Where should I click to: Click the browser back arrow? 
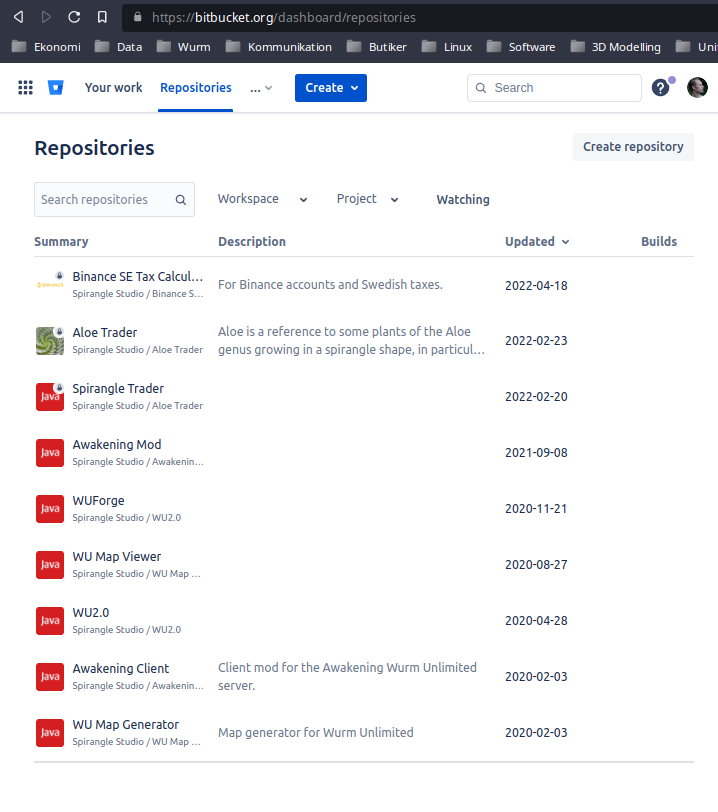(x=19, y=17)
